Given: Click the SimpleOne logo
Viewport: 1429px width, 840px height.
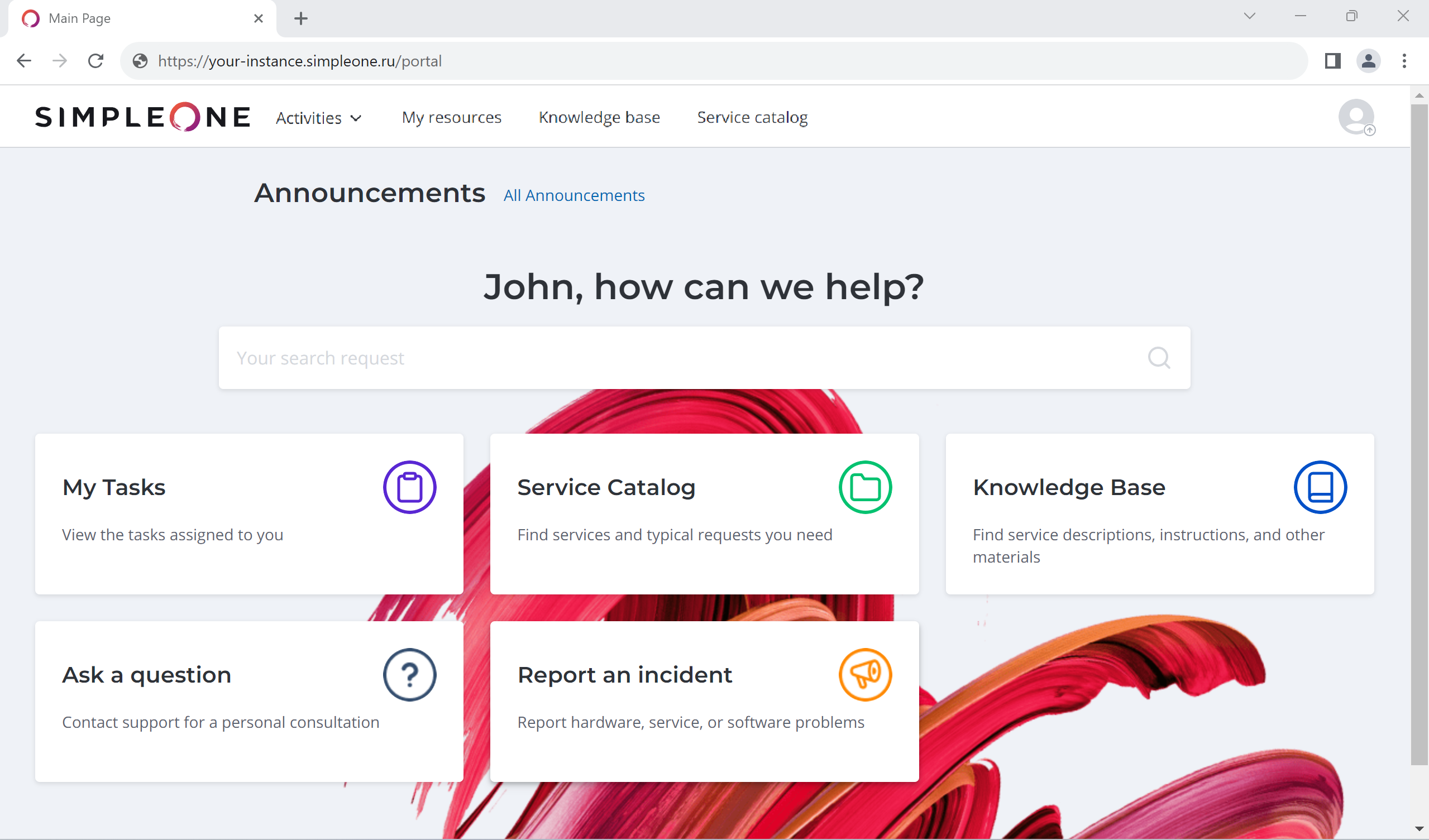Looking at the screenshot, I should [x=142, y=117].
